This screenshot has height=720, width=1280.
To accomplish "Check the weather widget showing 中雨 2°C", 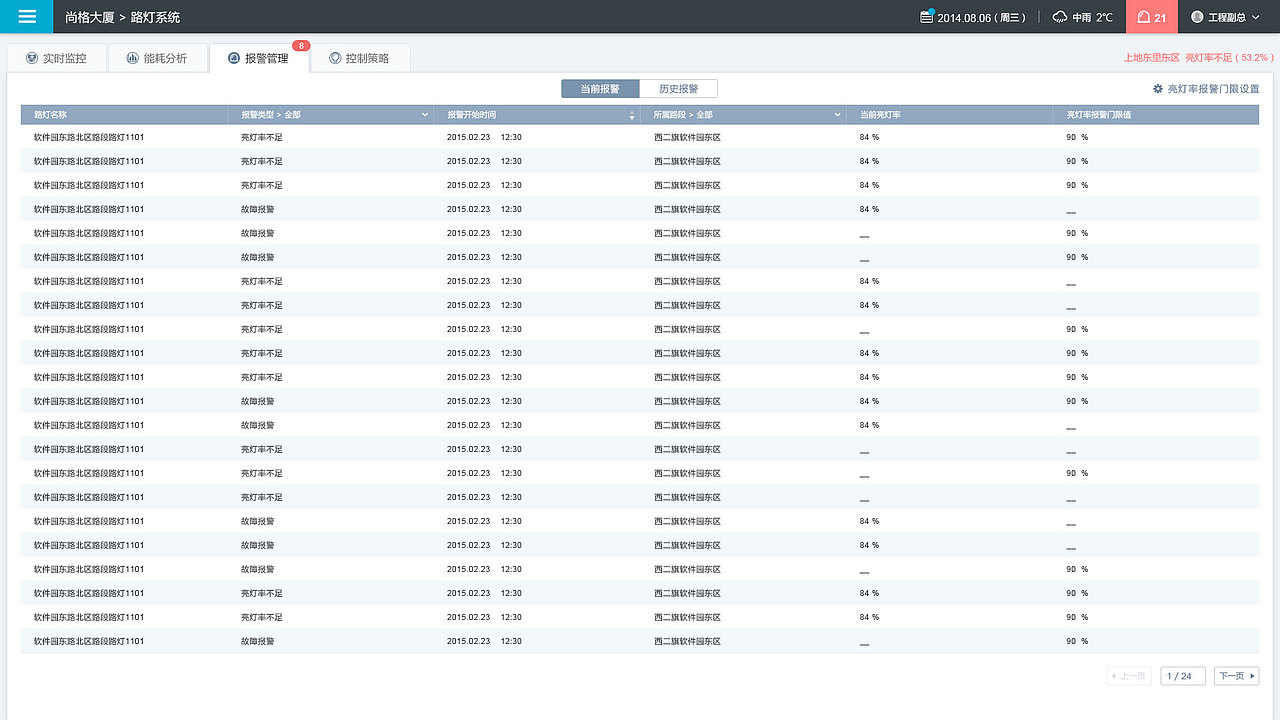I will pos(1083,17).
